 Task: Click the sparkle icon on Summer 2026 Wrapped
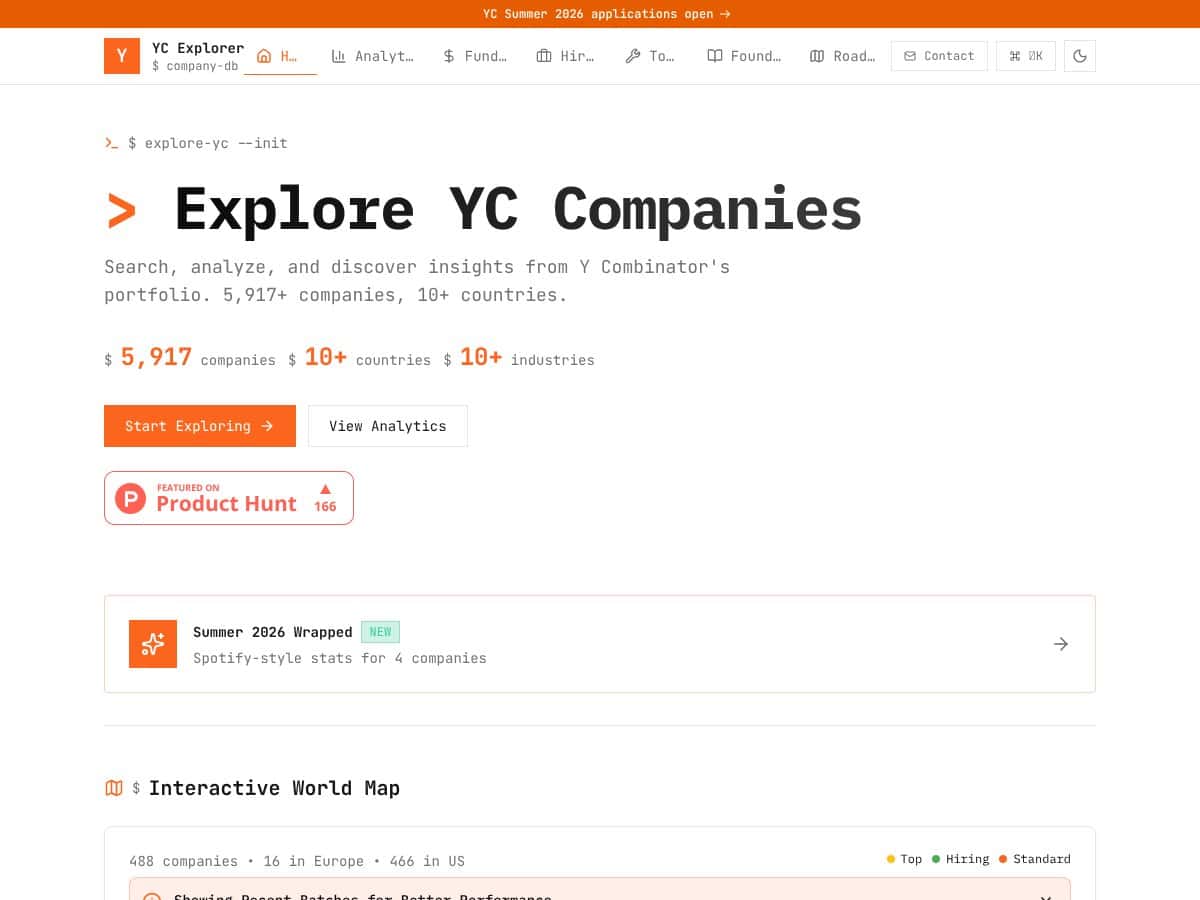click(x=153, y=644)
